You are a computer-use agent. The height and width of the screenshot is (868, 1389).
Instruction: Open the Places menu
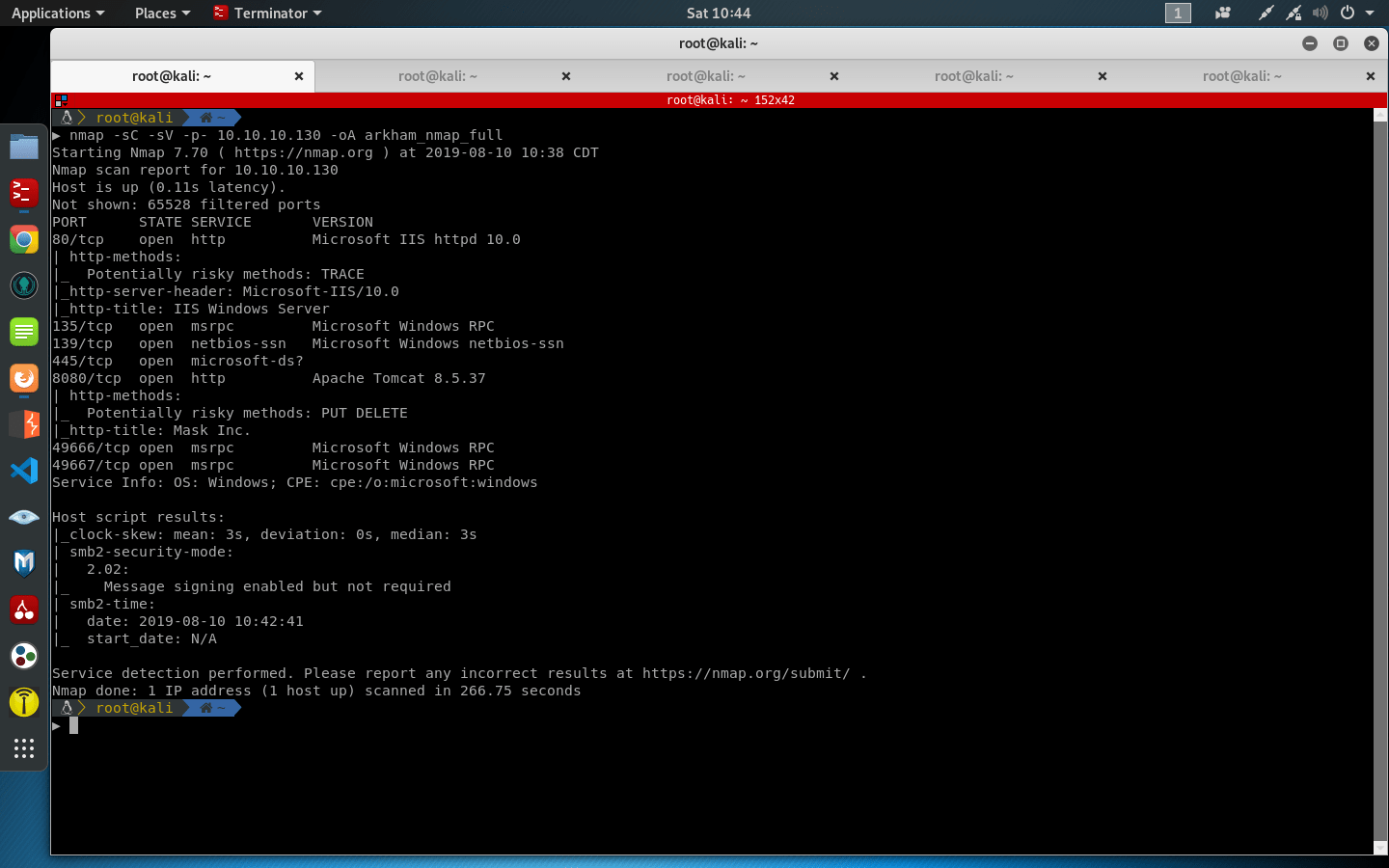pos(162,13)
